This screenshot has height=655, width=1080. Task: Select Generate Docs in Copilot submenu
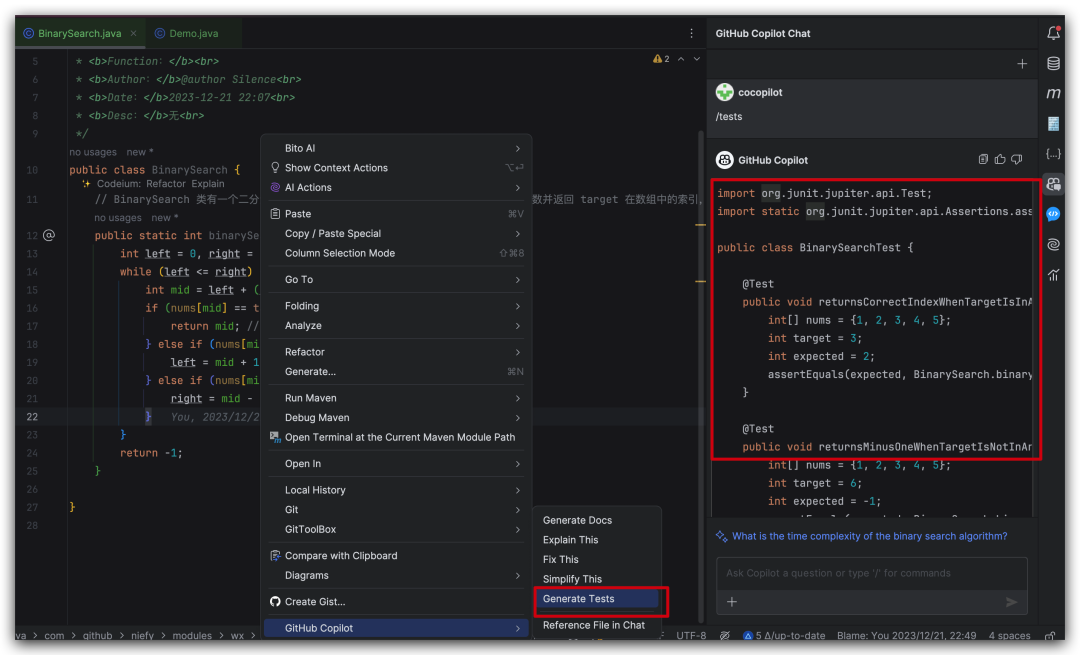597,521
